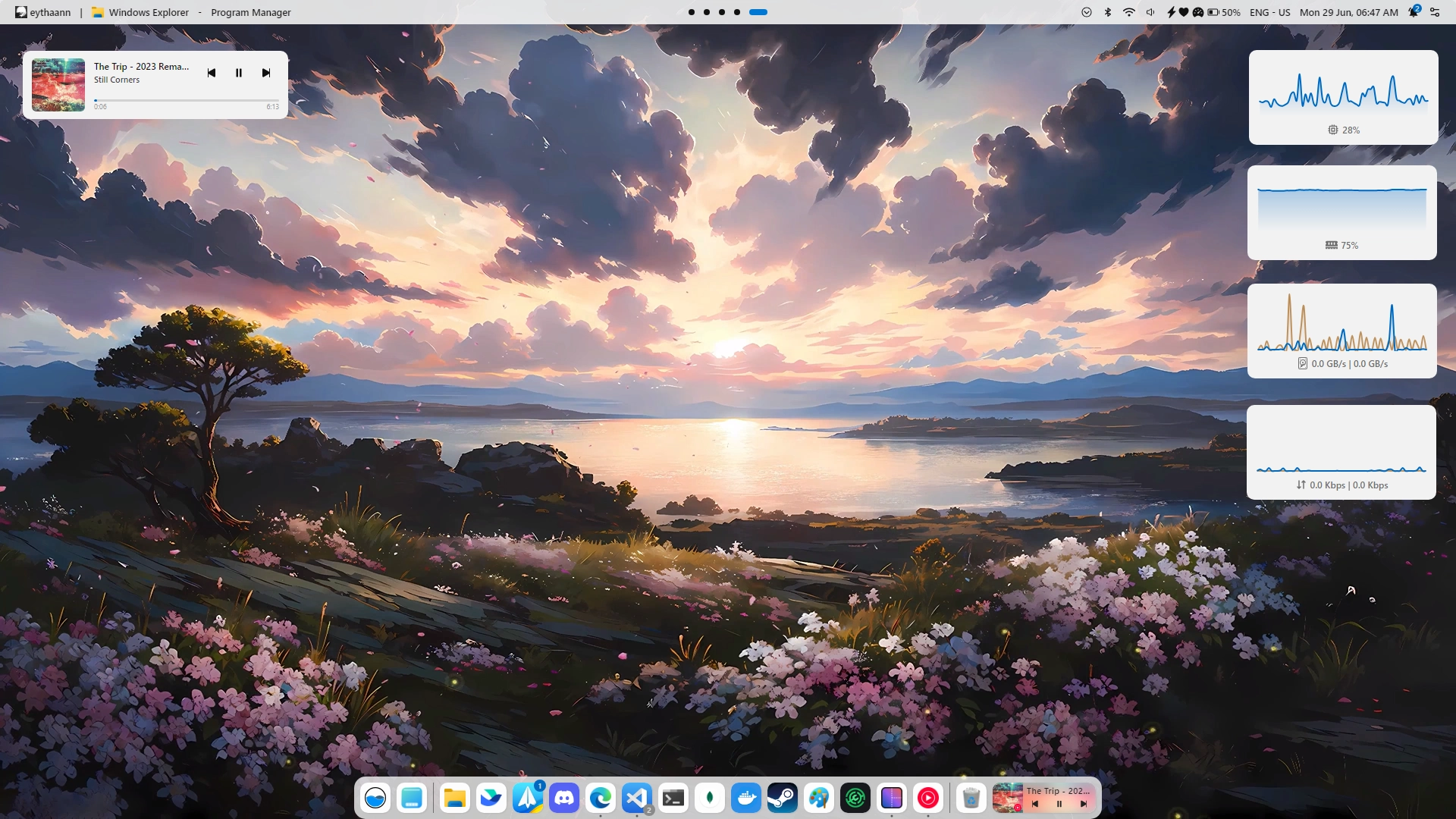Switch to the fourth workspace dot
The width and height of the screenshot is (1456, 819).
(737, 12)
